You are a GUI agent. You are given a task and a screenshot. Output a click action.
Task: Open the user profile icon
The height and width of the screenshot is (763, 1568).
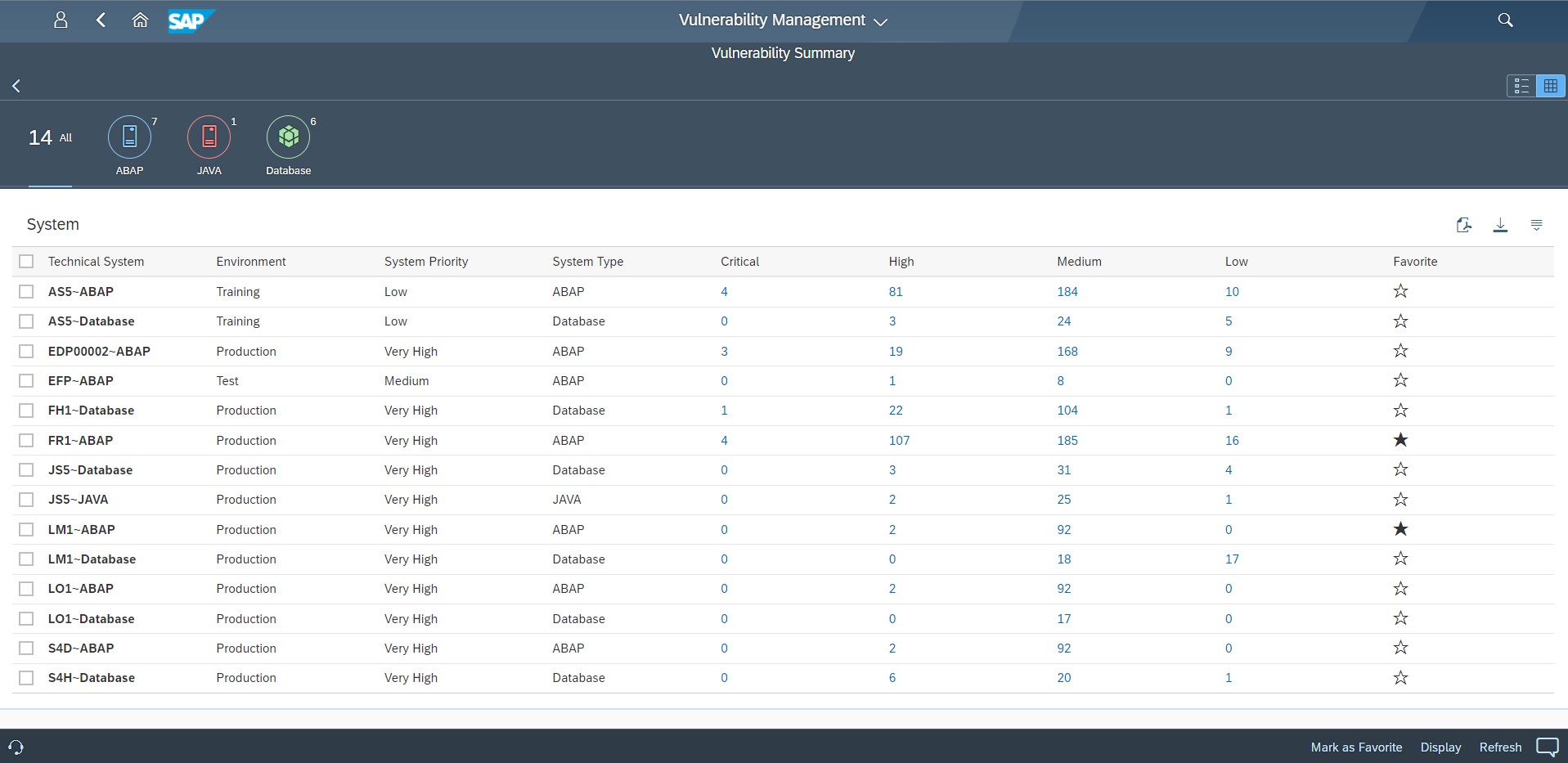pyautogui.click(x=61, y=20)
